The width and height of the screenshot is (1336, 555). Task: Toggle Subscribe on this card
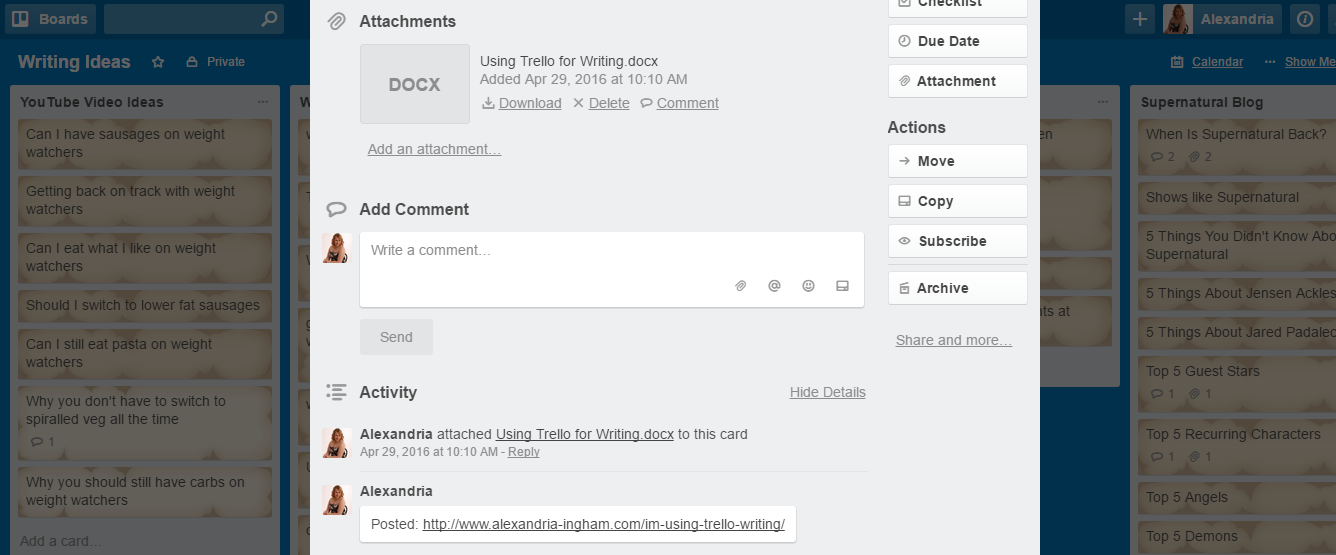coord(957,241)
